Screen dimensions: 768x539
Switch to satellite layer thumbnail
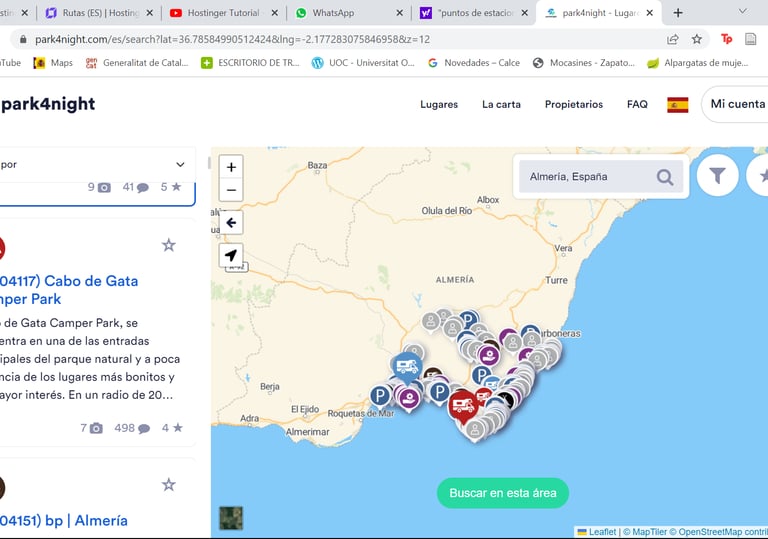pos(231,518)
